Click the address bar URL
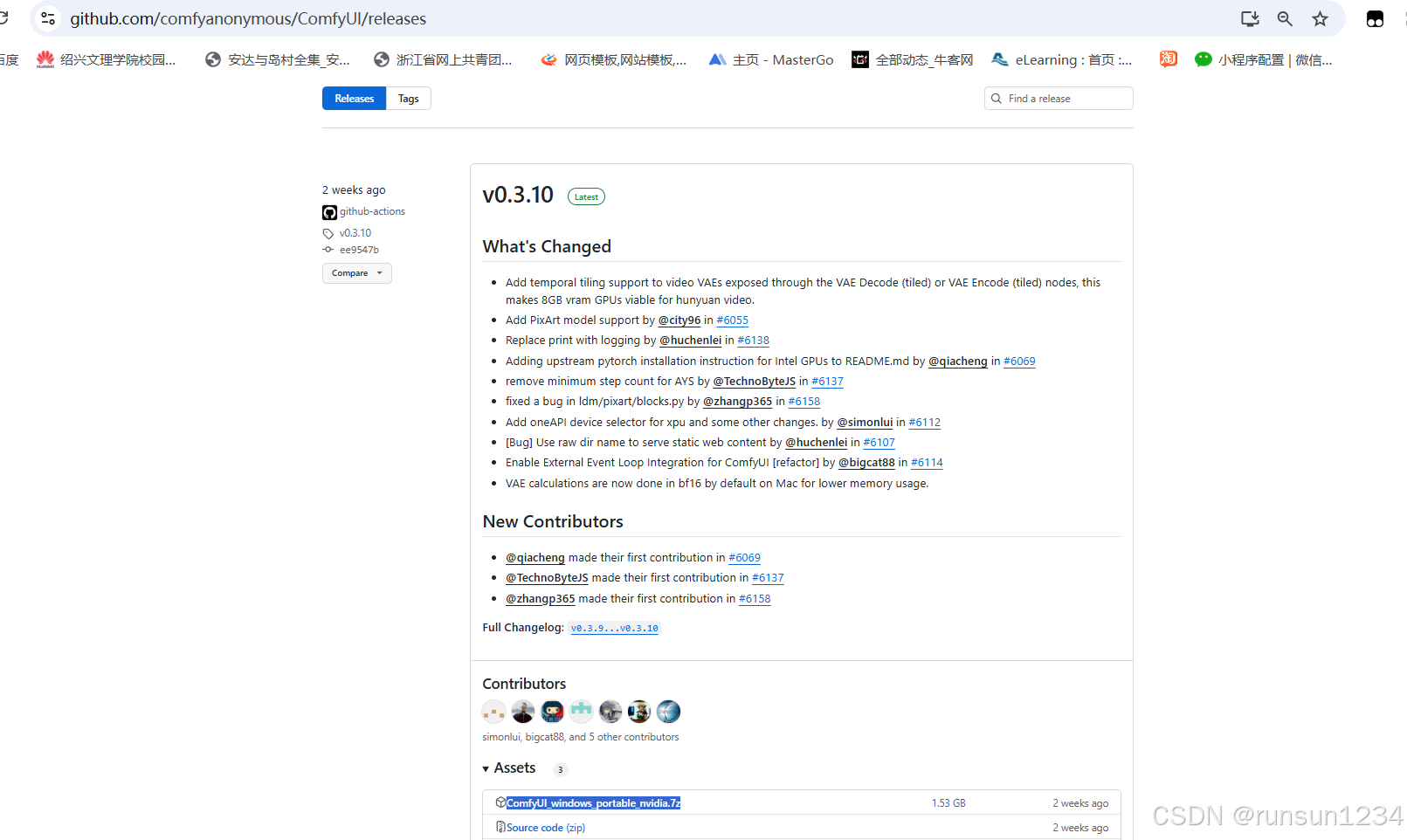This screenshot has height=840, width=1407. click(248, 18)
